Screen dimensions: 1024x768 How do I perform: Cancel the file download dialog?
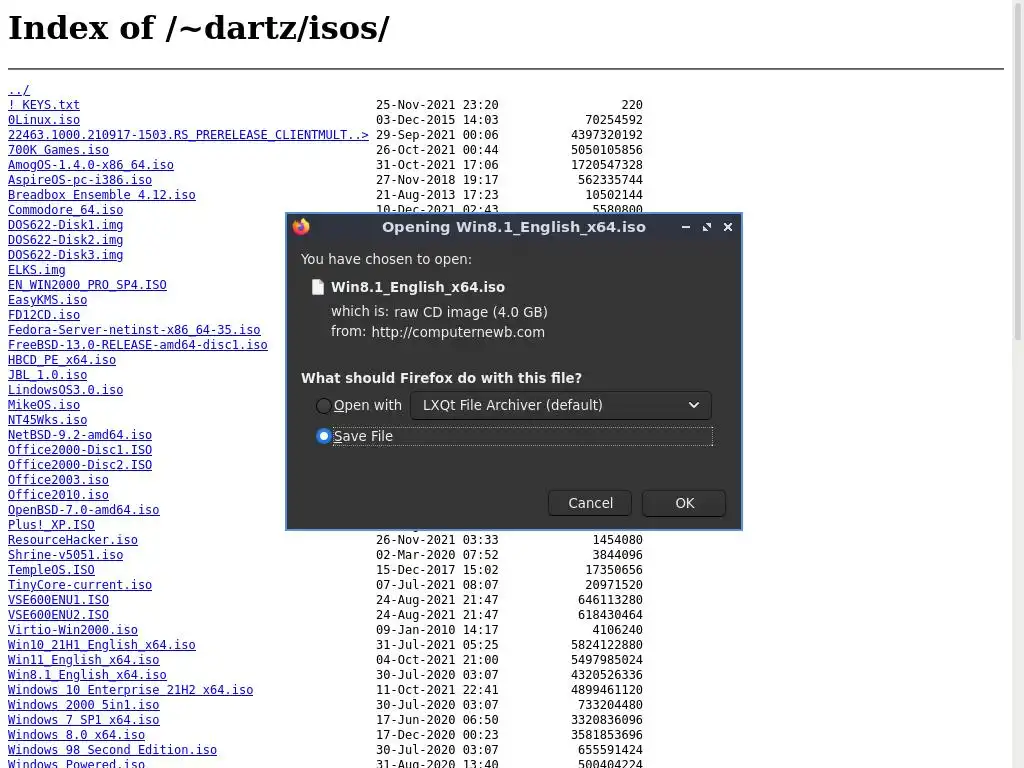590,504
